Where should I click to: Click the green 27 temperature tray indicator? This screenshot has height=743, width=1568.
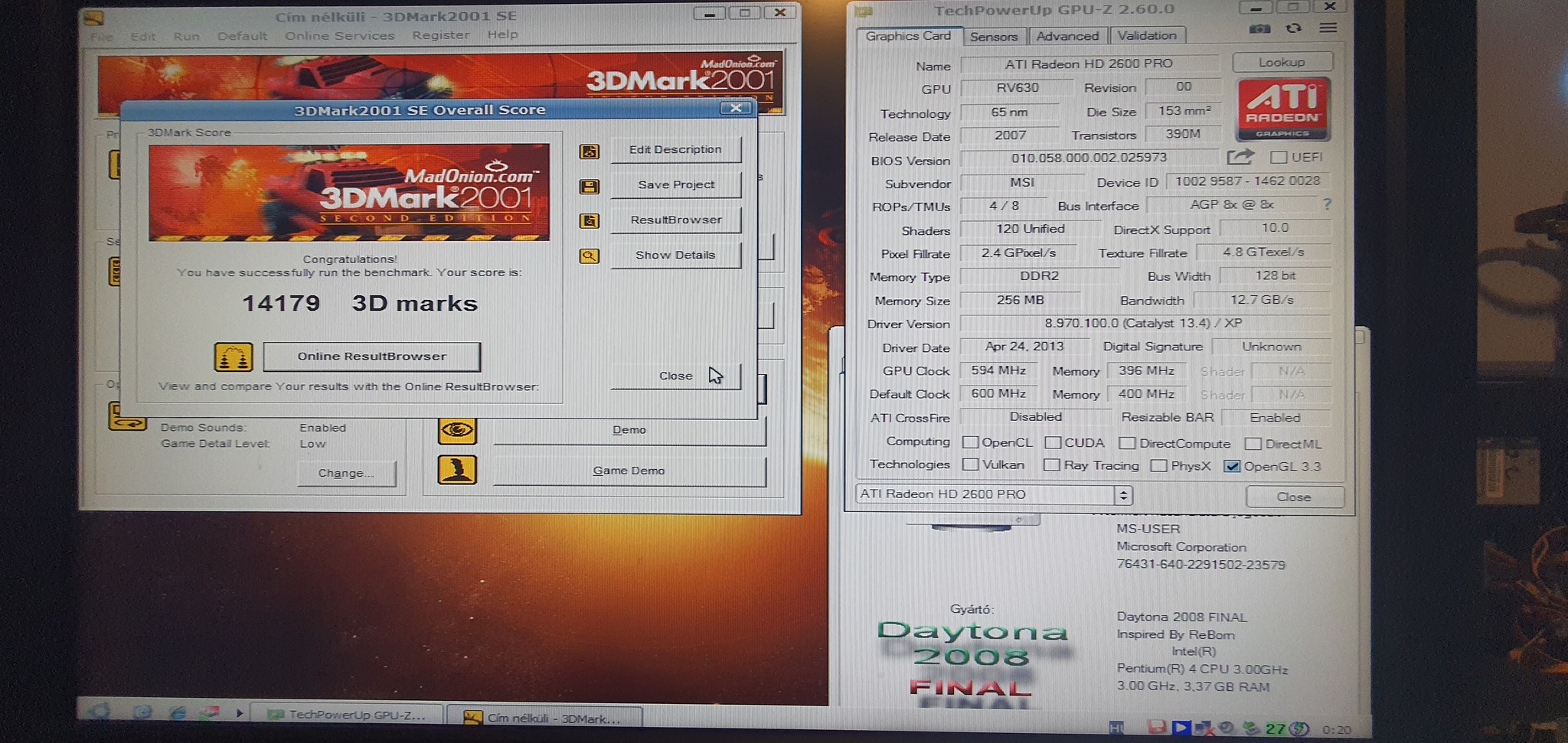click(1275, 728)
